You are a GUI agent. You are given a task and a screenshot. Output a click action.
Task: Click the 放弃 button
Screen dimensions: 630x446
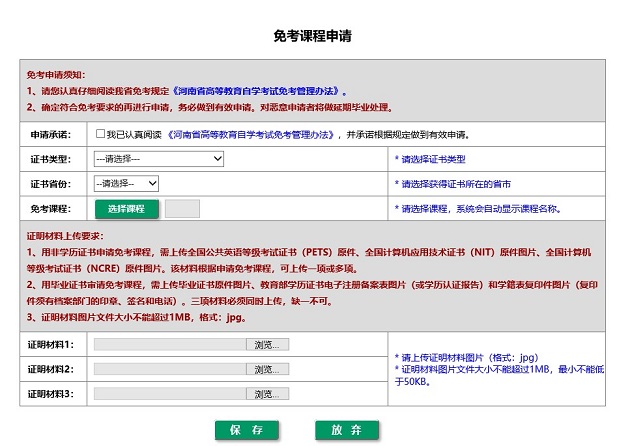[346, 430]
